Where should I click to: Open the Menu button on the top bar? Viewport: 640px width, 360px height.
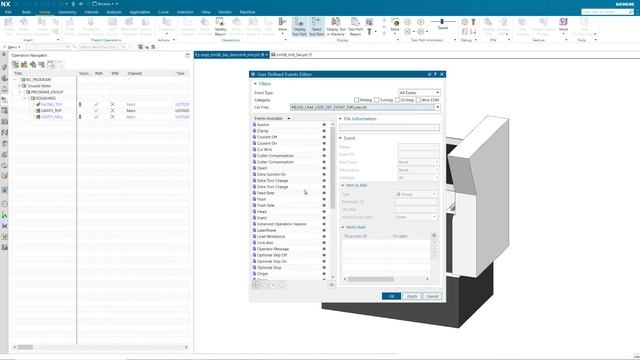pos(12,47)
